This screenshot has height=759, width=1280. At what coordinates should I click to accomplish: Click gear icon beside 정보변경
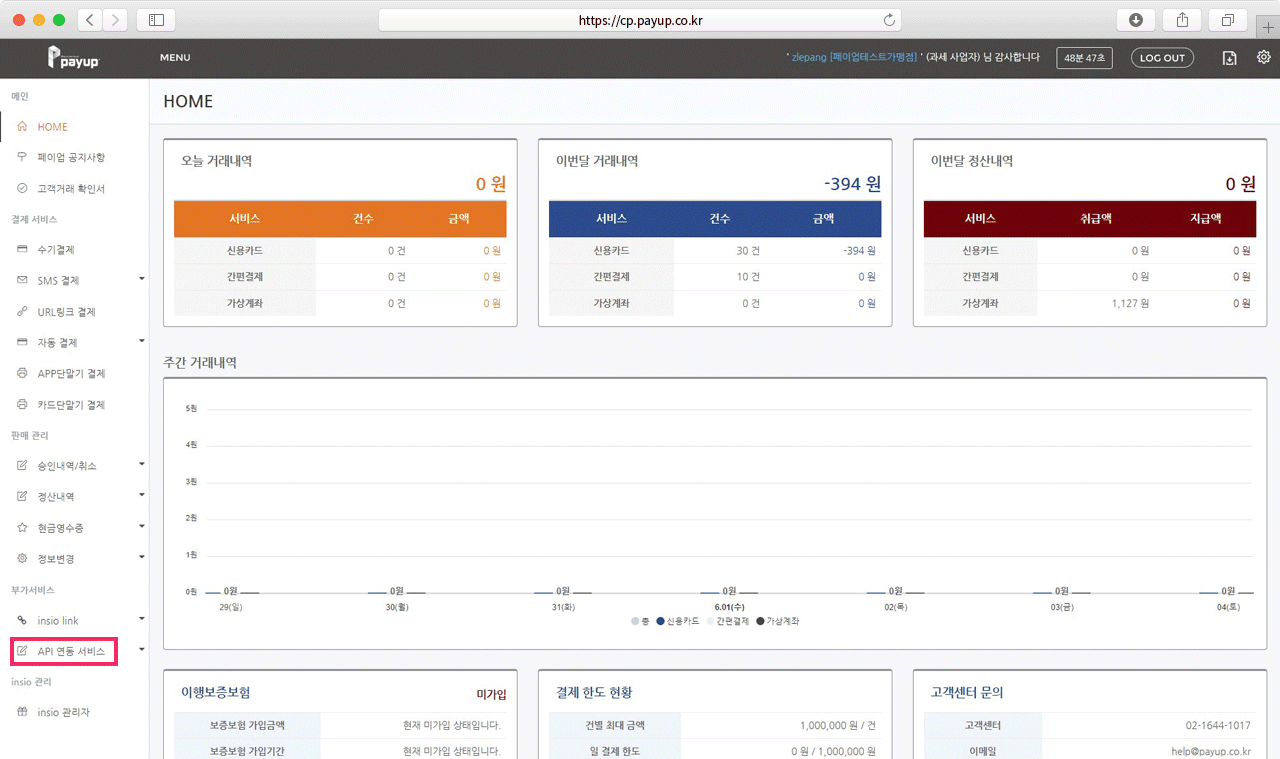point(22,558)
